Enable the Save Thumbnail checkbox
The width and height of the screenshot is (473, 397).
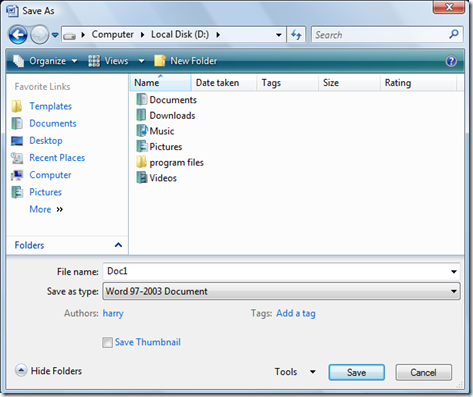[107, 342]
